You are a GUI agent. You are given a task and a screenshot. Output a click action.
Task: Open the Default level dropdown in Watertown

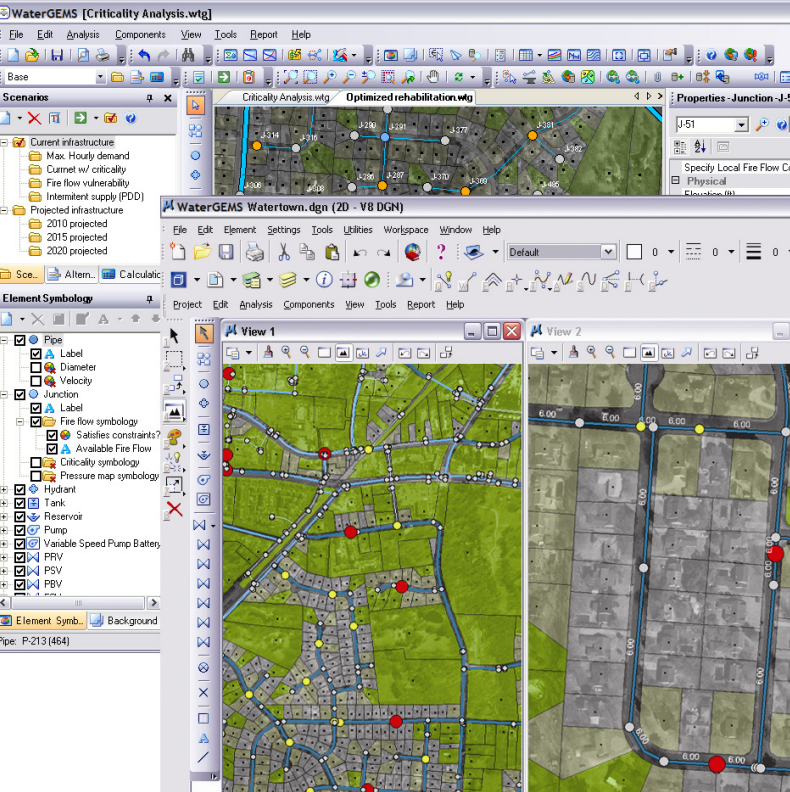click(x=608, y=252)
